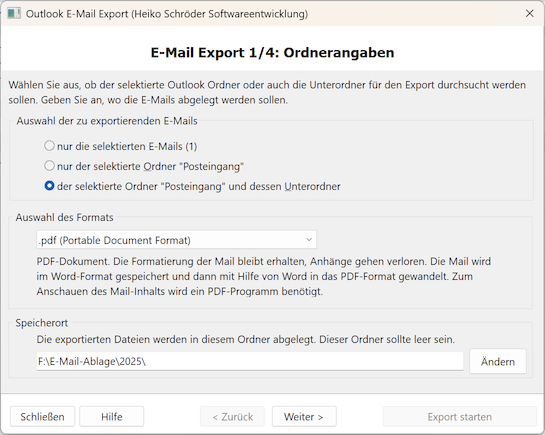Click the "Speicherort" group label
545x435 pixels.
42,323
